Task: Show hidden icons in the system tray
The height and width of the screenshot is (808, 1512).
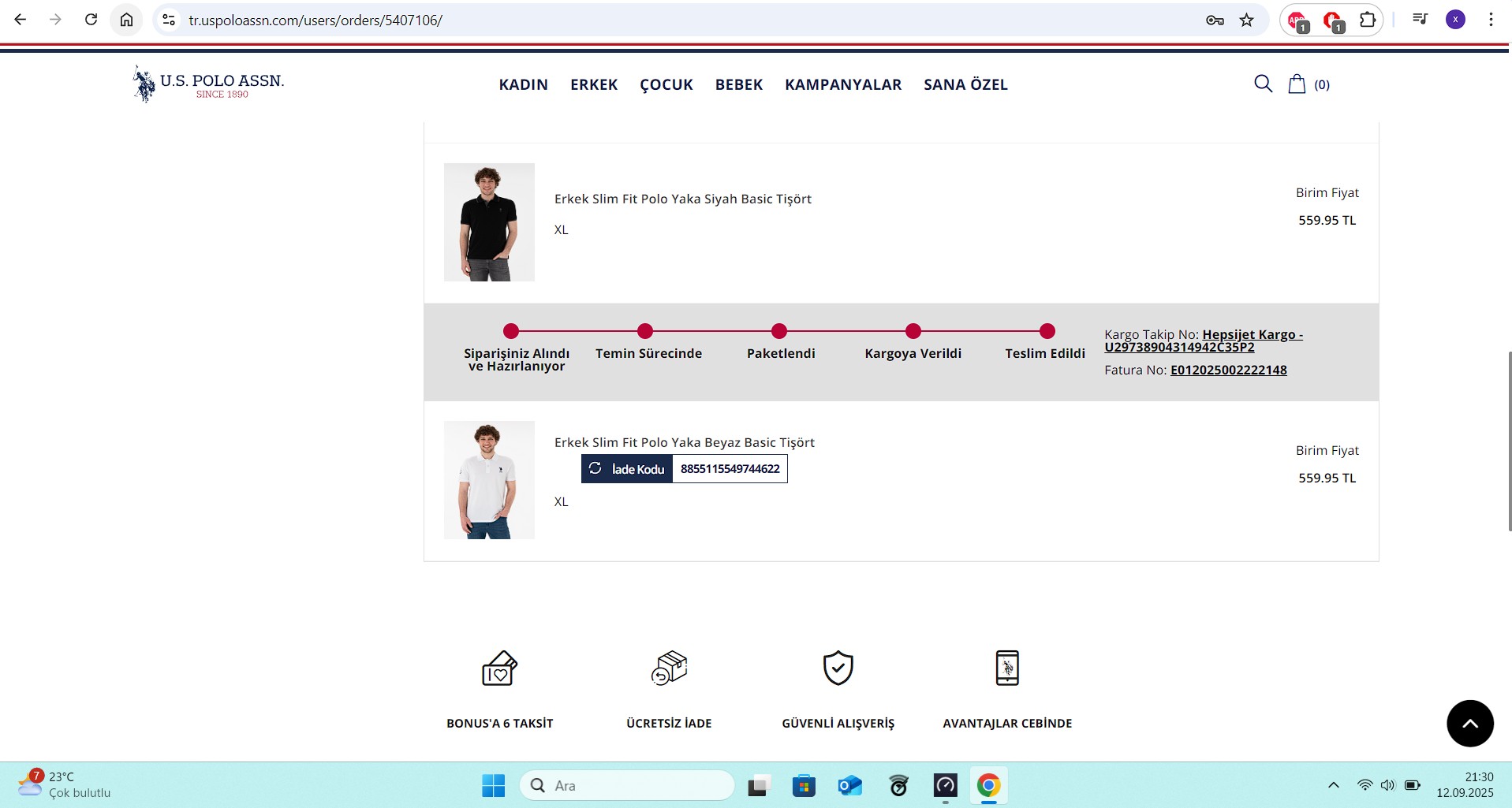Action: [x=1333, y=785]
